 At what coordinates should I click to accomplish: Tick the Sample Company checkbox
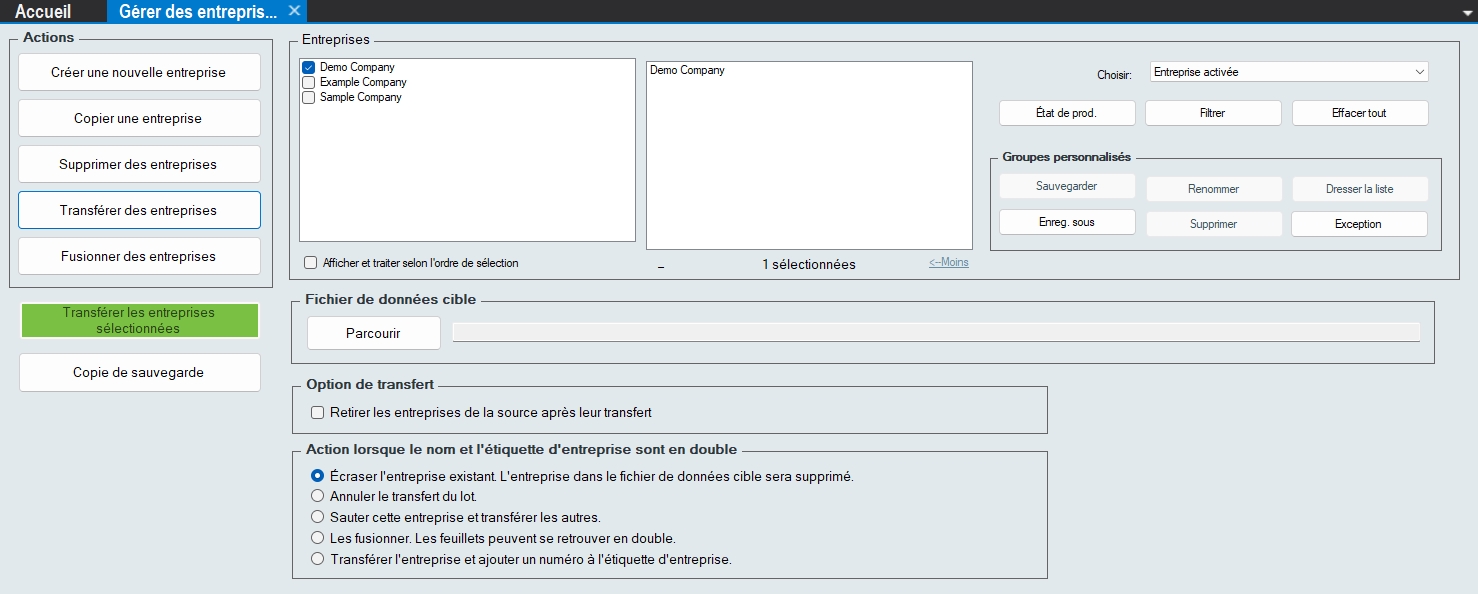coord(309,98)
